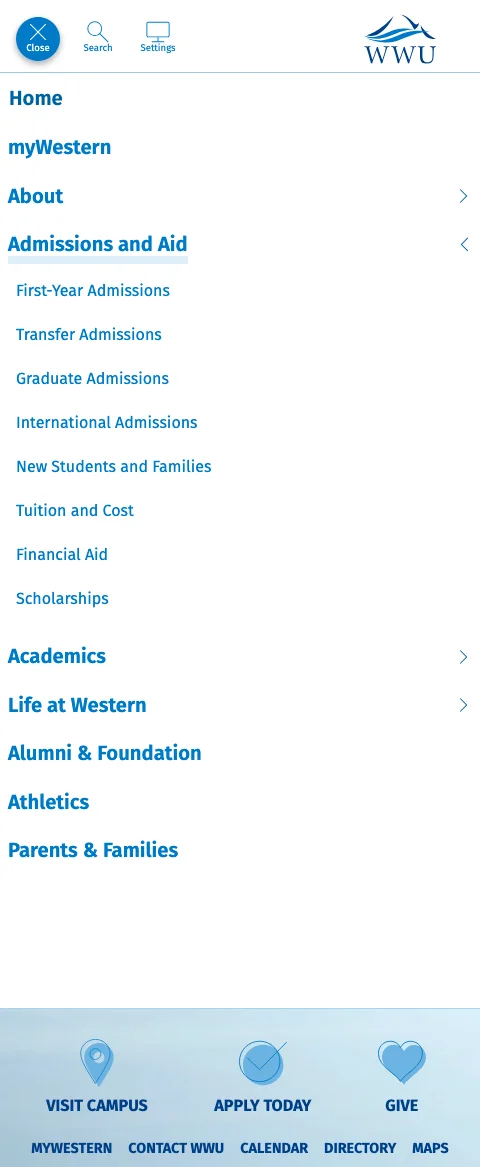Click the WWU logo
This screenshot has height=1167, width=480.
pos(400,39)
